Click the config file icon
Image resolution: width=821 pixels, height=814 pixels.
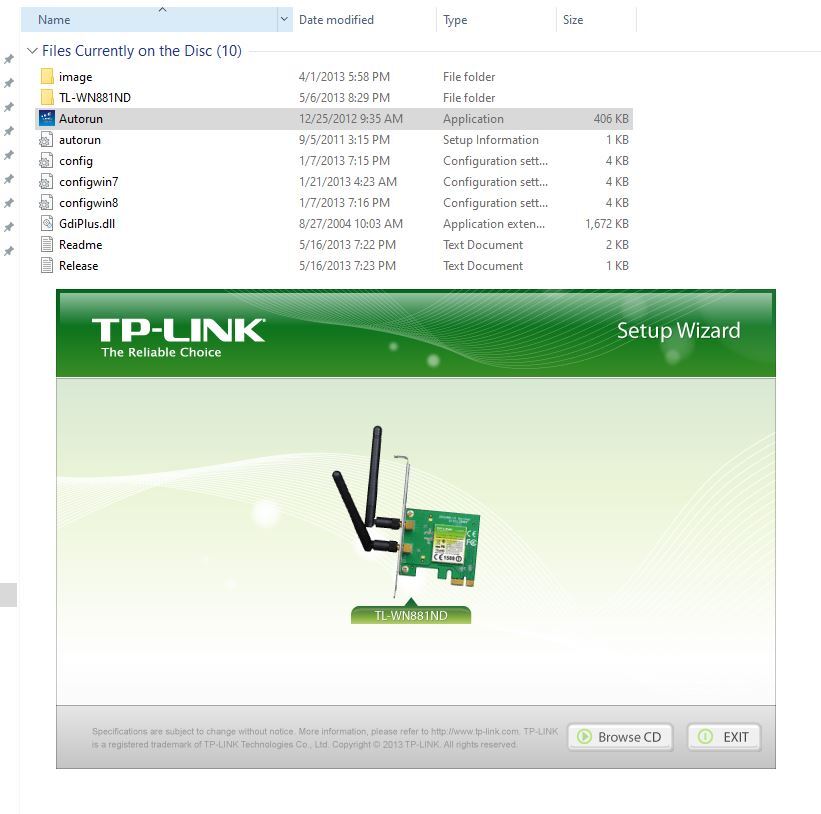pos(46,161)
